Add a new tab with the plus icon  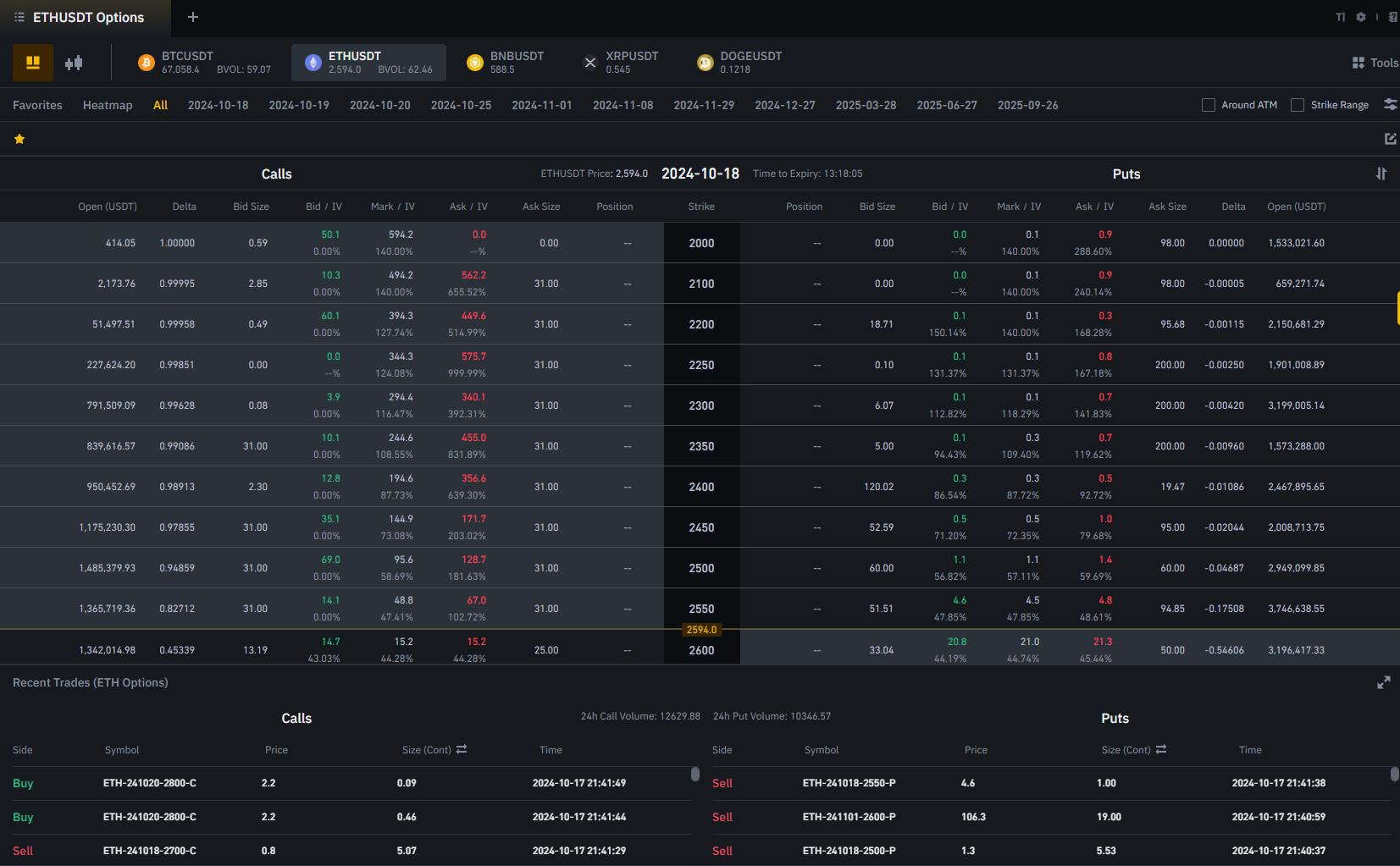(193, 17)
